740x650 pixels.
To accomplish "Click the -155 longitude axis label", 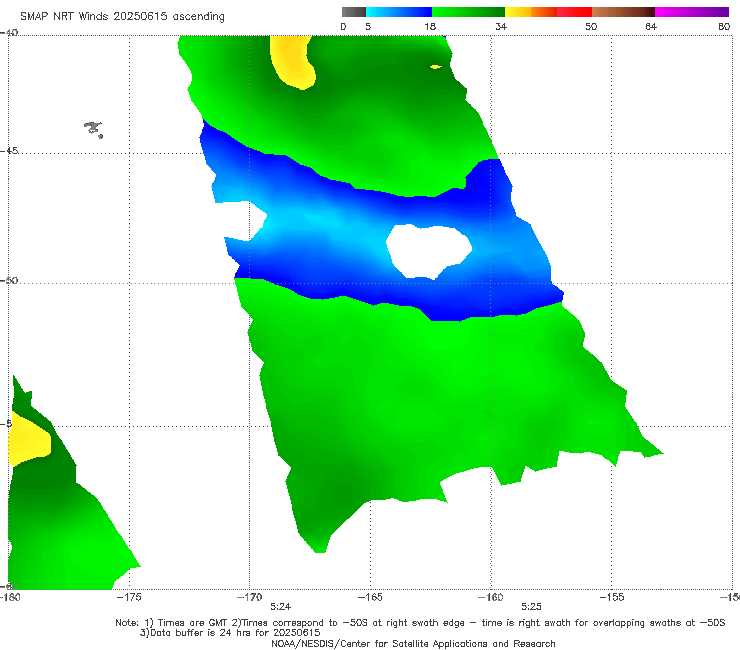I will (611, 597).
